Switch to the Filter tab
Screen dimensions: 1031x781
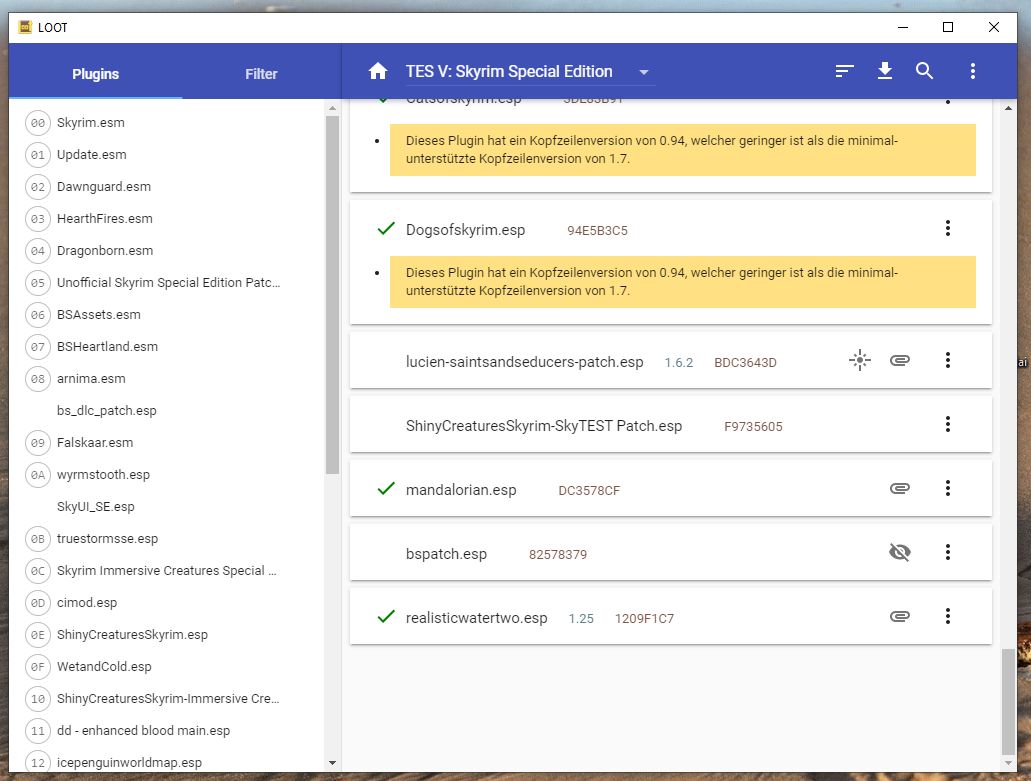[x=261, y=74]
